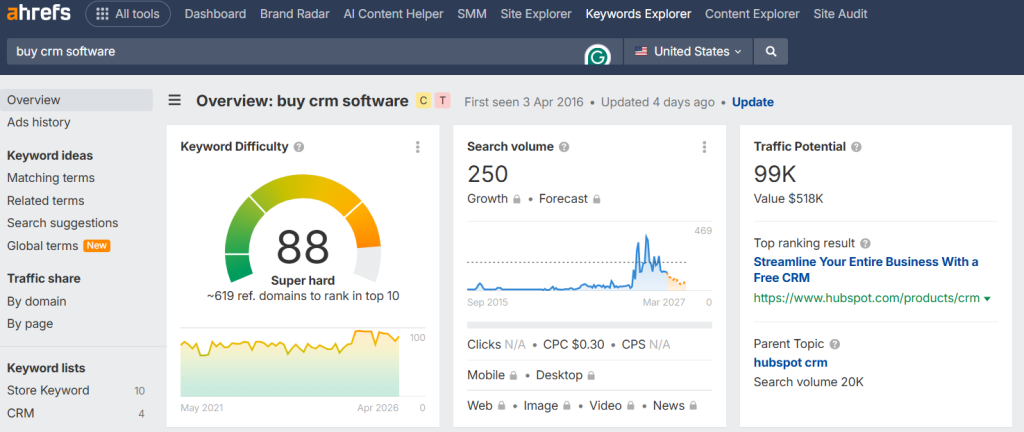The image size is (1024, 432).
Task: Click the Growth lock icon
Action: point(517,199)
